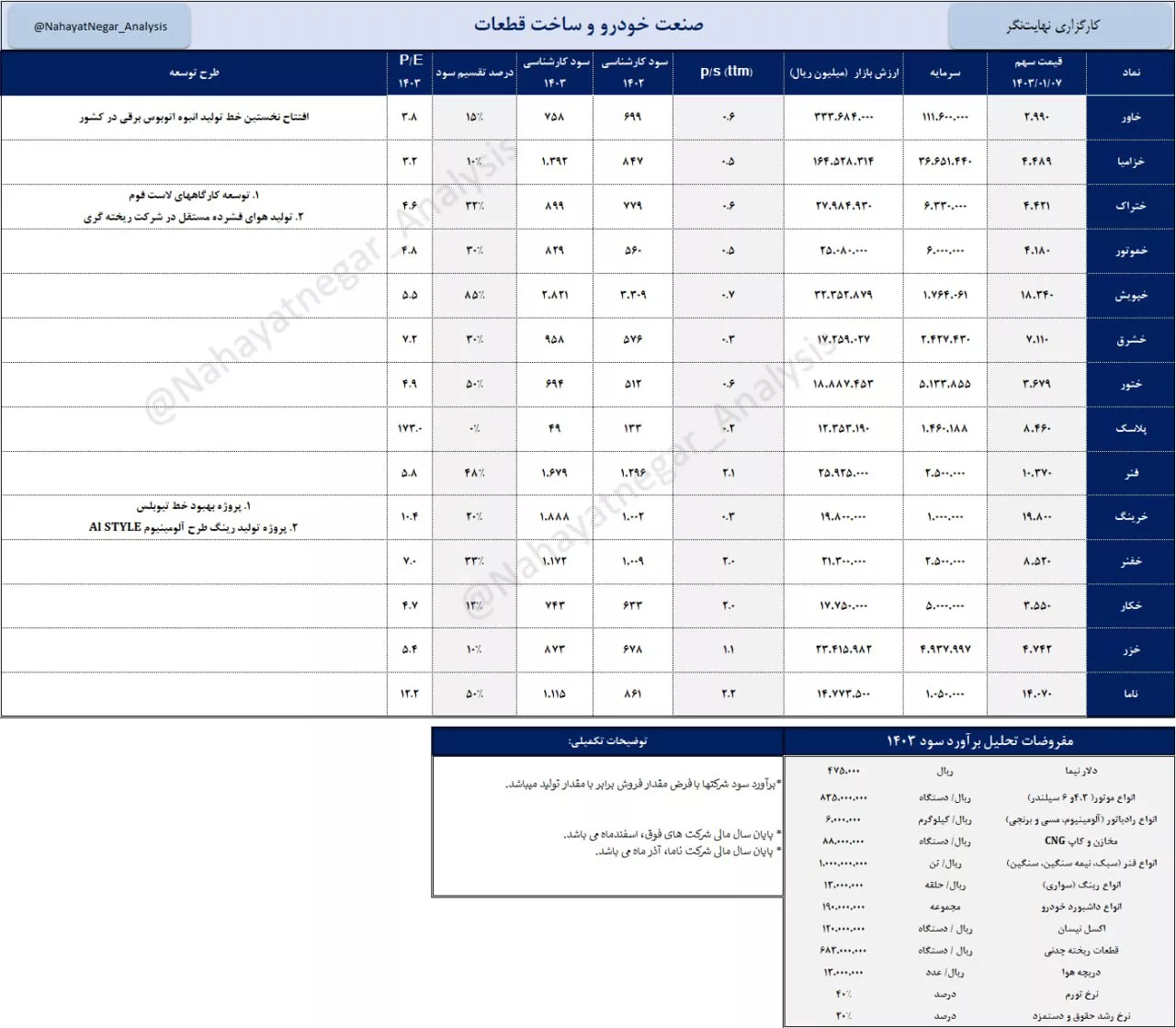
Task: Click the title 'صنعت خودرو و ساخت قطعات'
Action: click(589, 25)
